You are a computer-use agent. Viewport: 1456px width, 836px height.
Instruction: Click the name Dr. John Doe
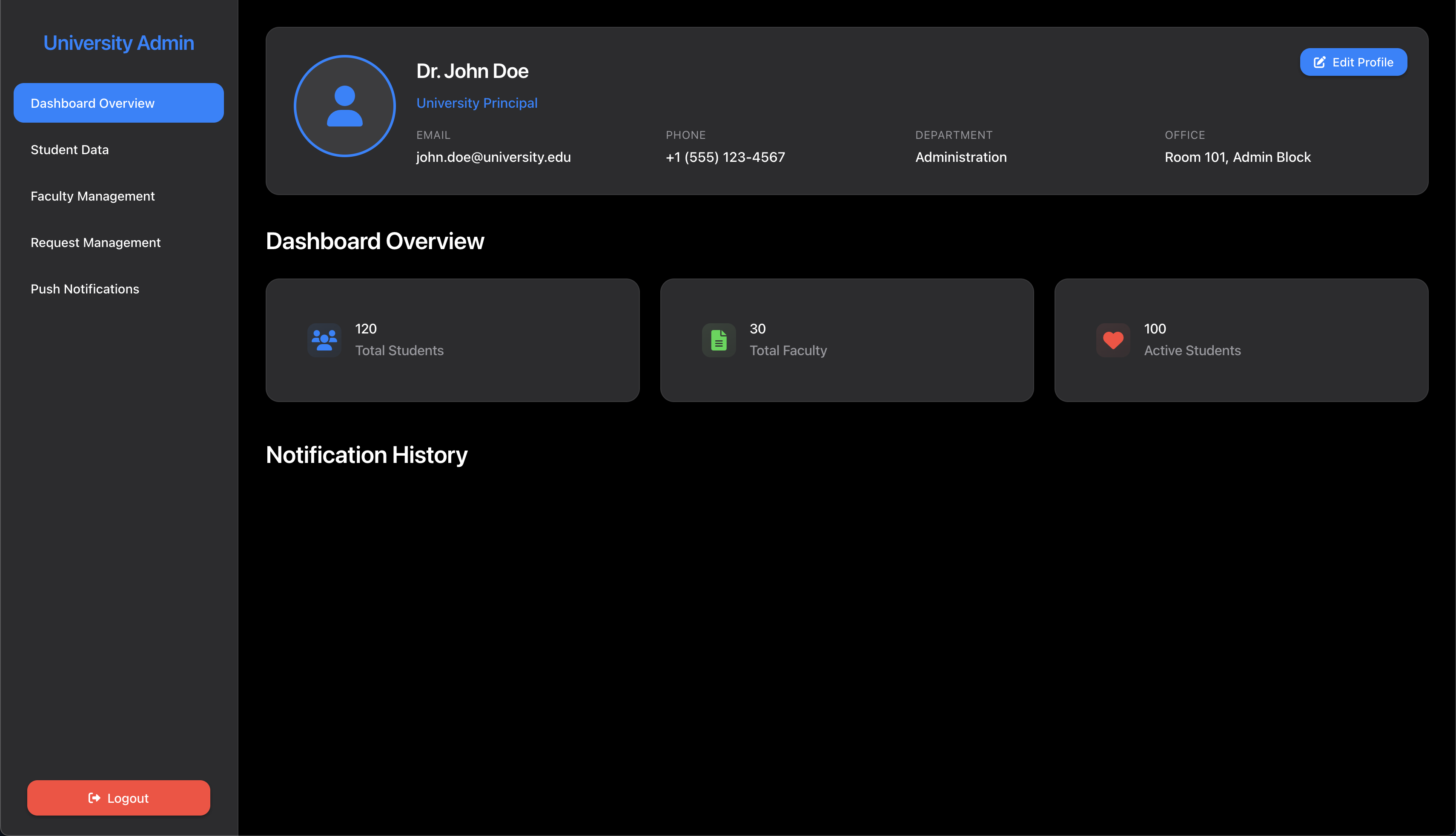click(x=472, y=71)
